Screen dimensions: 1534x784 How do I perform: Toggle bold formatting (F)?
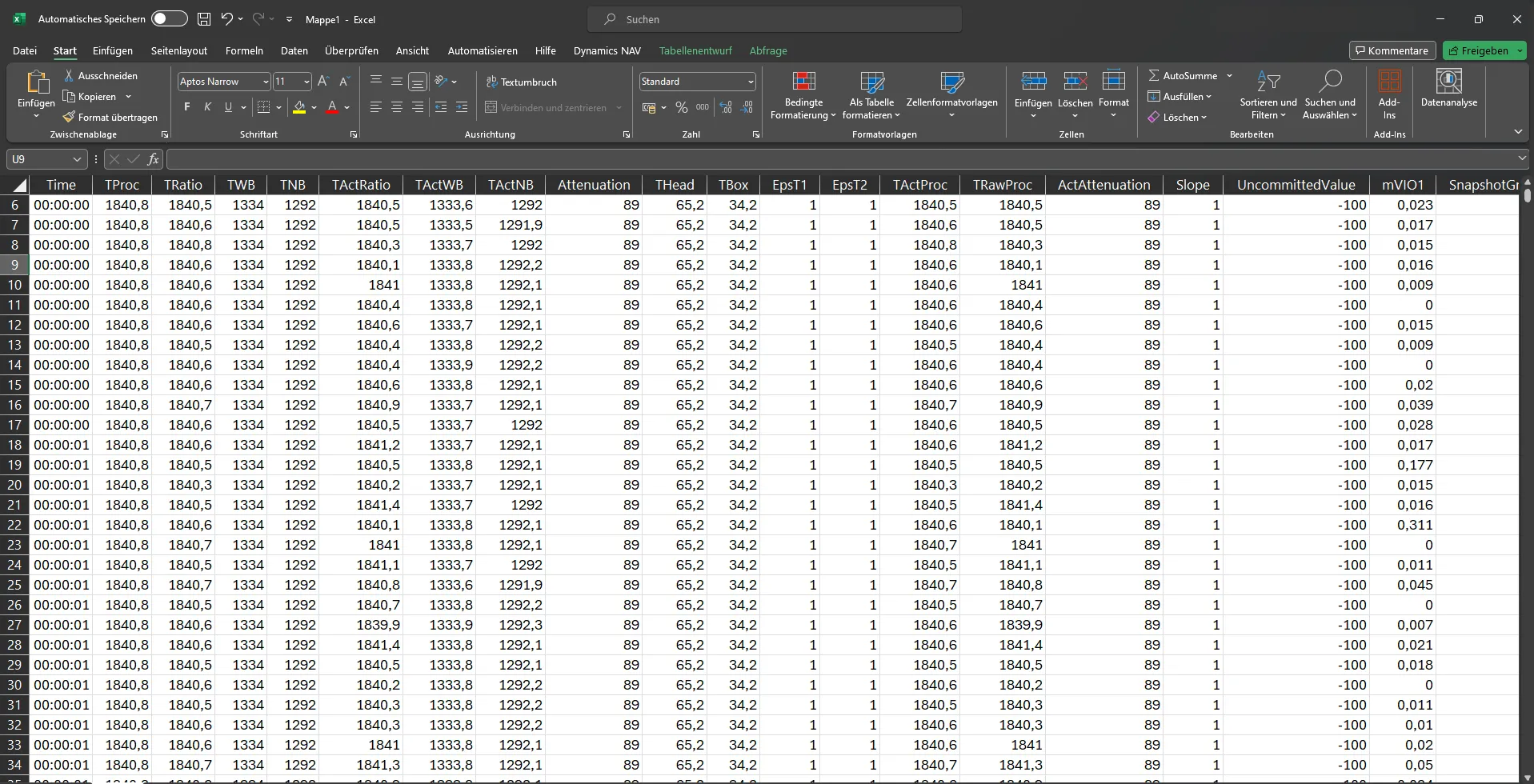[x=187, y=107]
